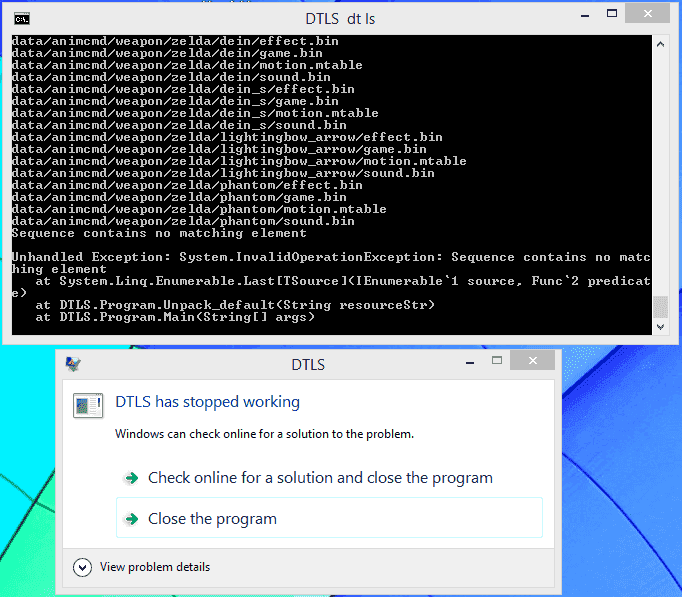Click line zelda/phantom/motion.mtable

pos(199,209)
